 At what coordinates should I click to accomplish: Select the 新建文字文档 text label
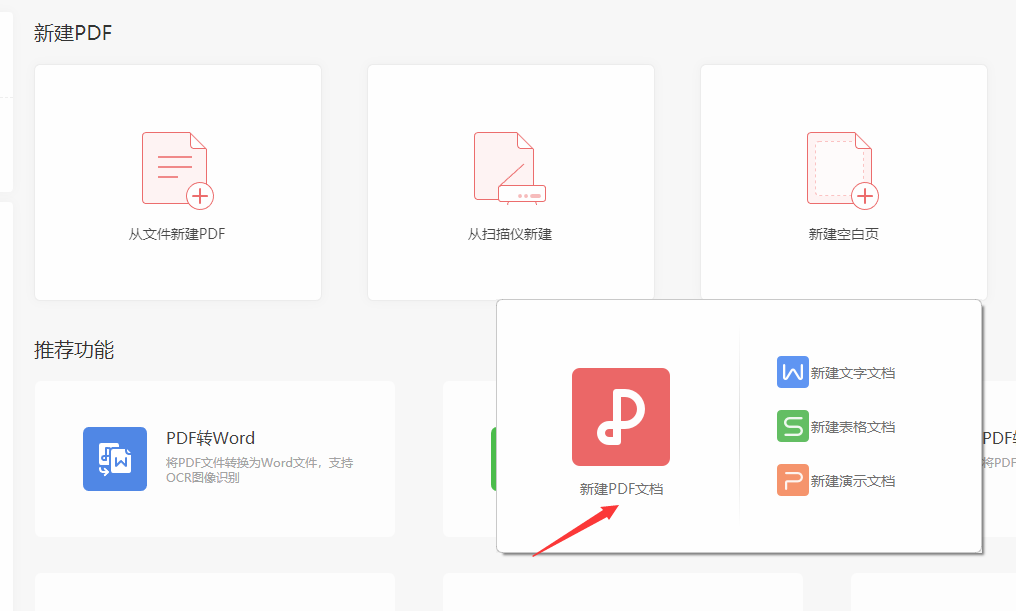click(852, 373)
